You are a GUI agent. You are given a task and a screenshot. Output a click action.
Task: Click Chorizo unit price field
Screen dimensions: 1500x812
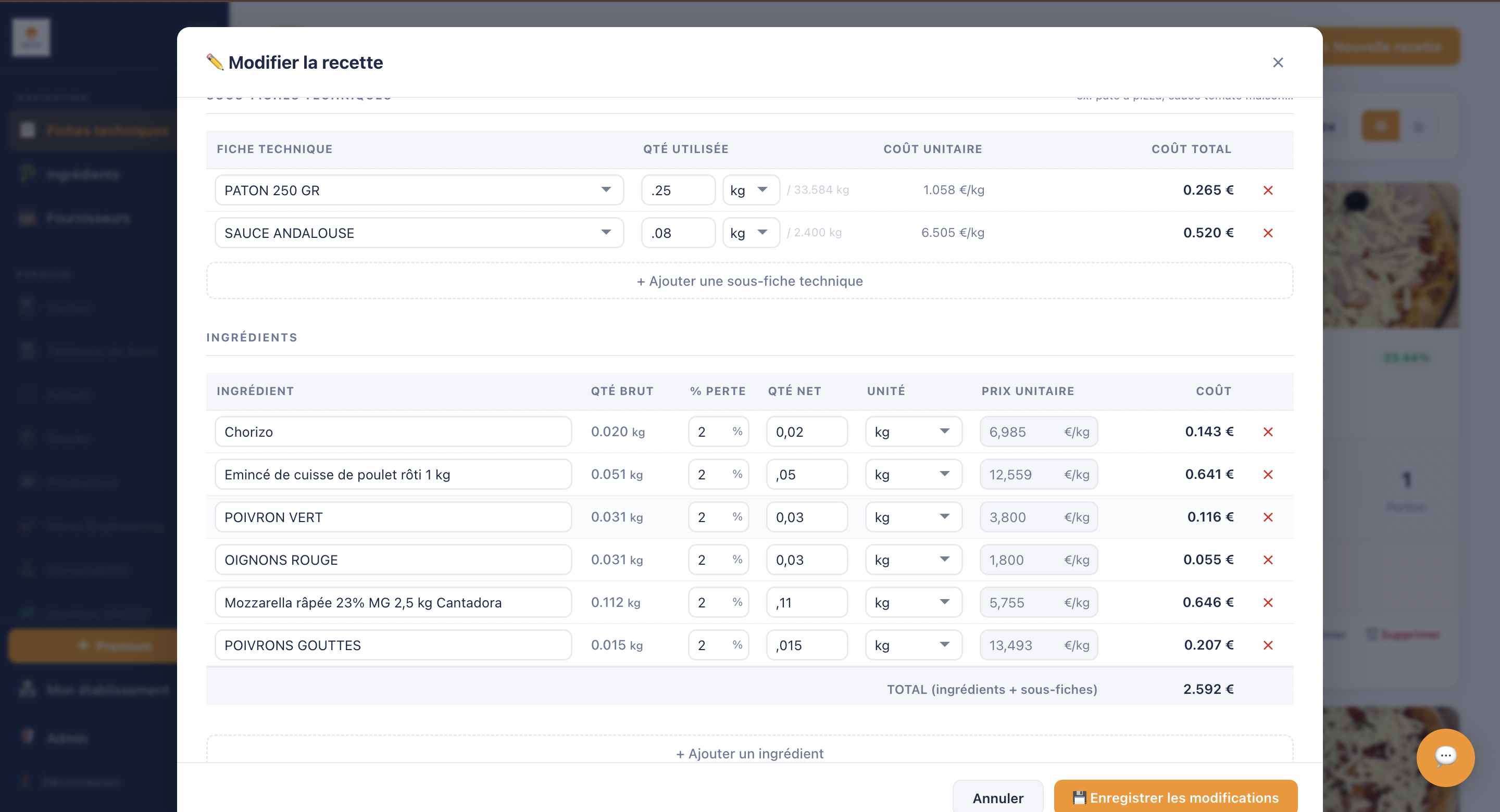[x=1038, y=432]
